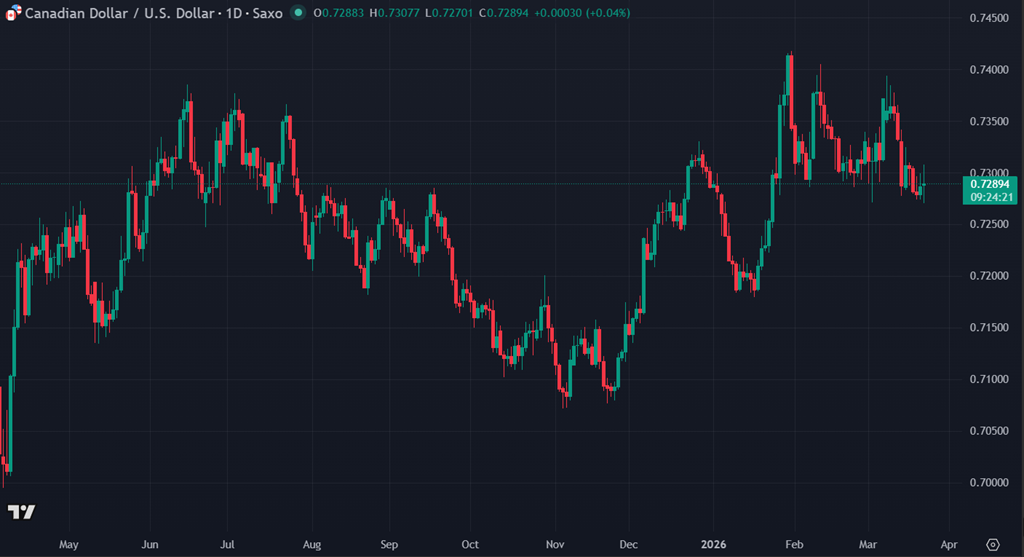
Task: Click the 0.72000 price axis label
Action: coord(988,276)
